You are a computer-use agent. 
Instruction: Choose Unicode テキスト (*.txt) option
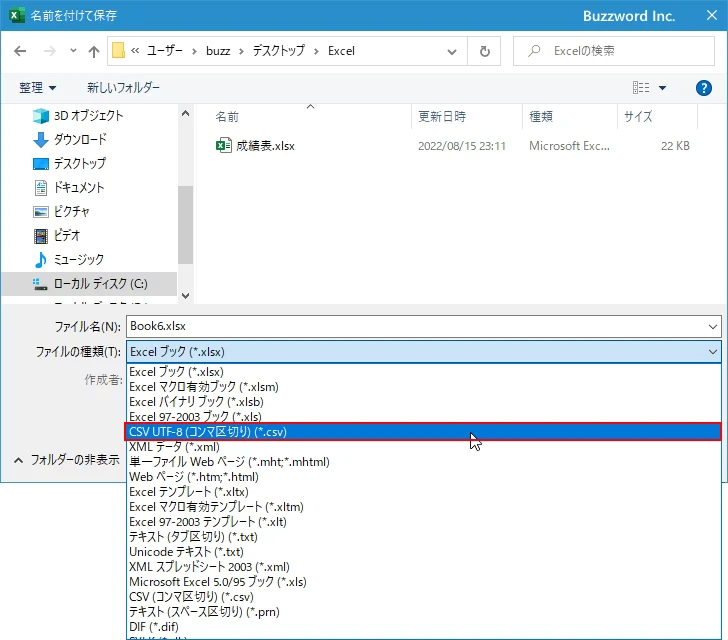(x=423, y=552)
